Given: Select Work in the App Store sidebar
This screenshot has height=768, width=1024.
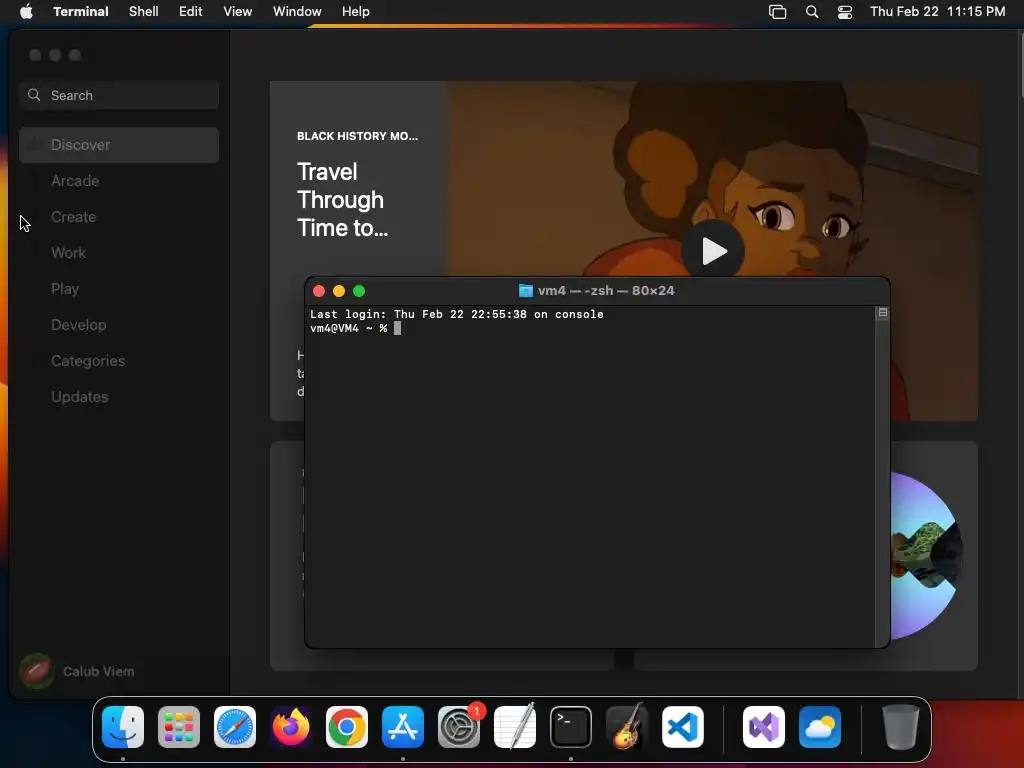Looking at the screenshot, I should 119,253.
